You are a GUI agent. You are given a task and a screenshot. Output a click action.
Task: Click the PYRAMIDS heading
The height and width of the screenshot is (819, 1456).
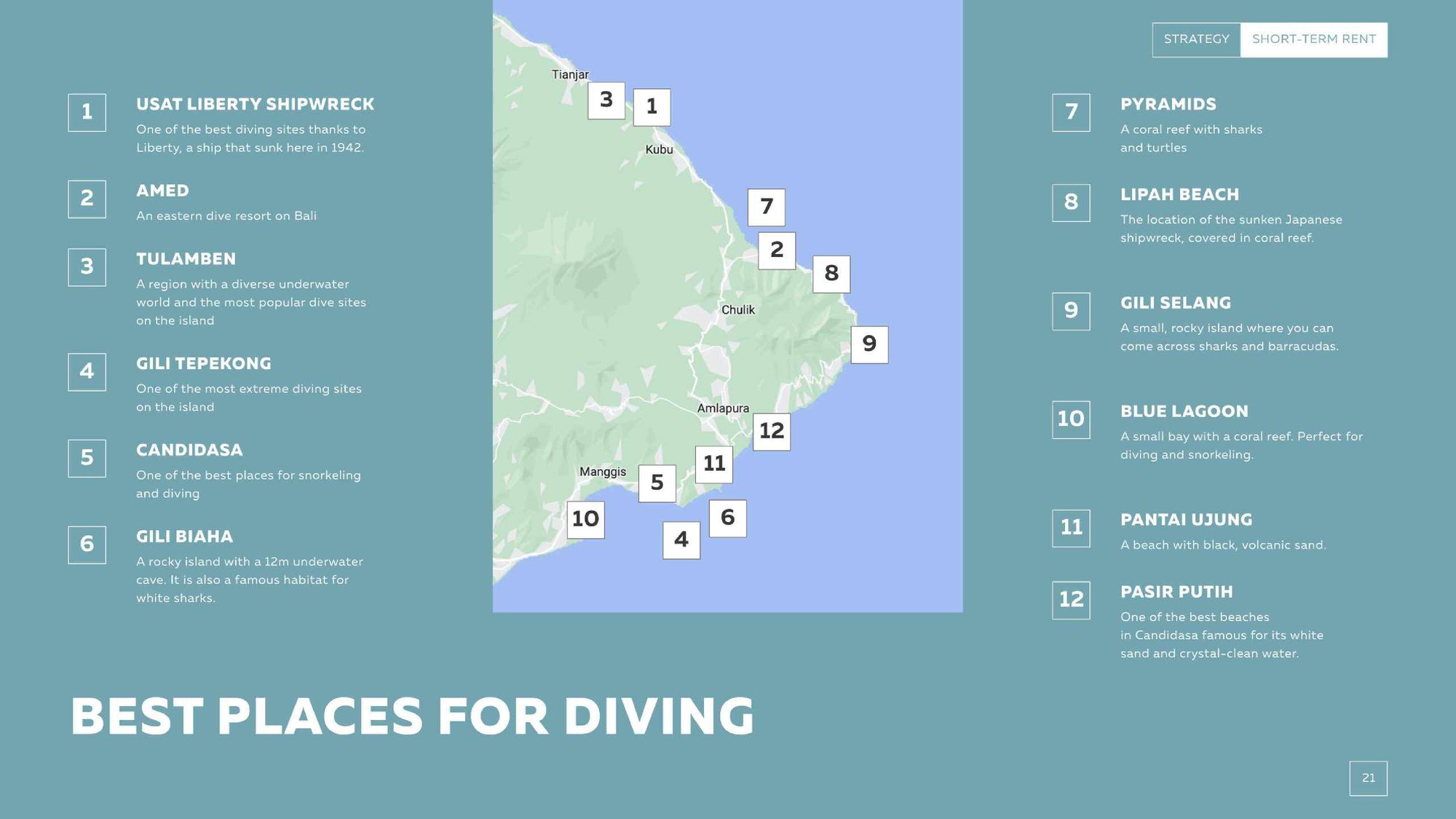point(1168,104)
